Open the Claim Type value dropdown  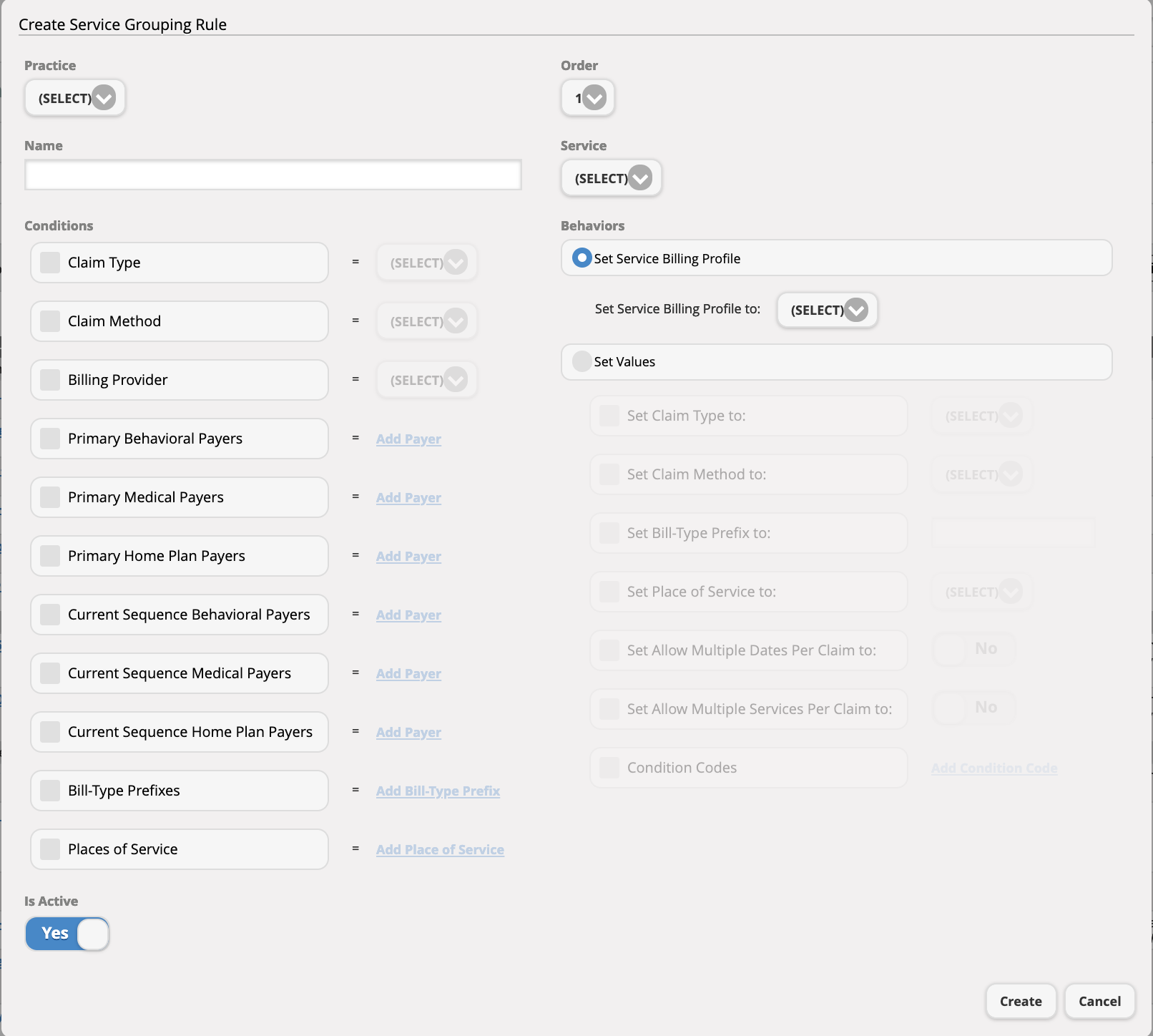point(426,263)
